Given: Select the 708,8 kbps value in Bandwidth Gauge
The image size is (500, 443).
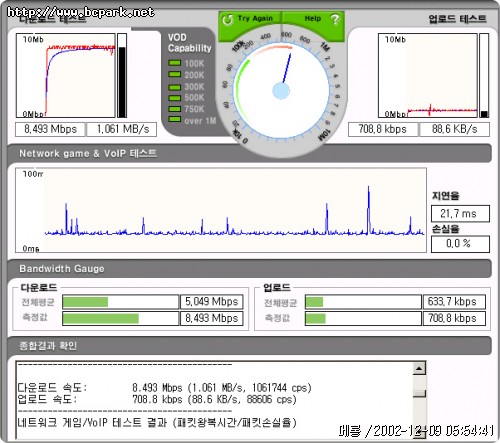Looking at the screenshot, I should pos(454,318).
